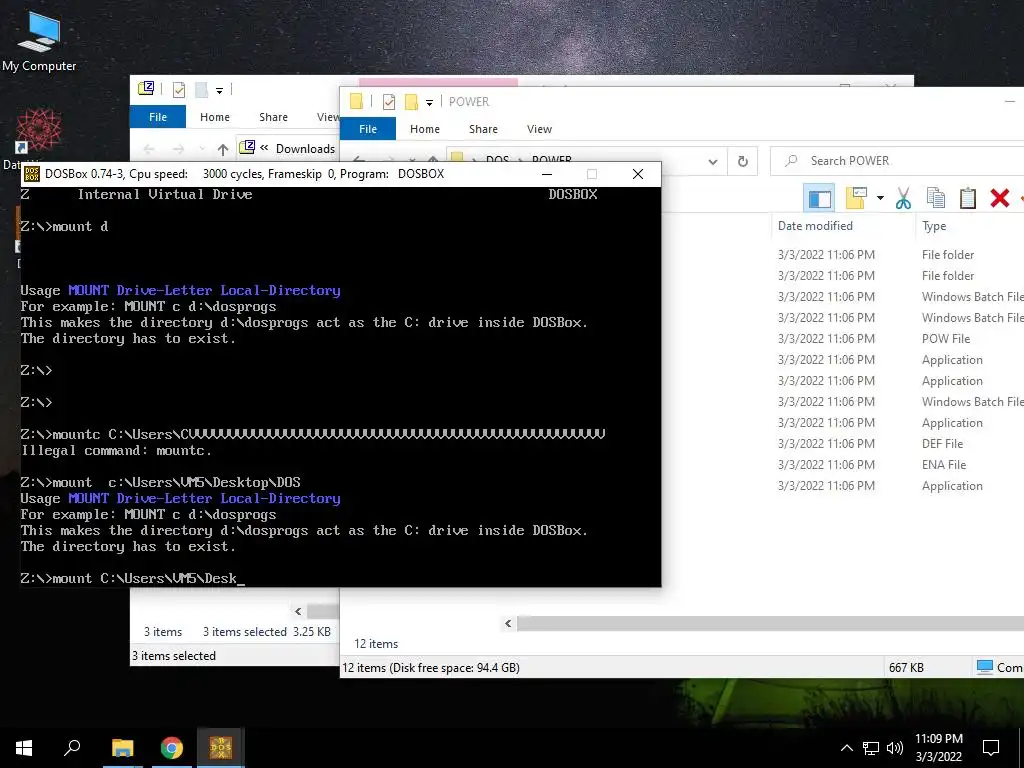Expand the POWER address bar history dropdown
Image resolution: width=1024 pixels, height=768 pixels.
coord(713,161)
